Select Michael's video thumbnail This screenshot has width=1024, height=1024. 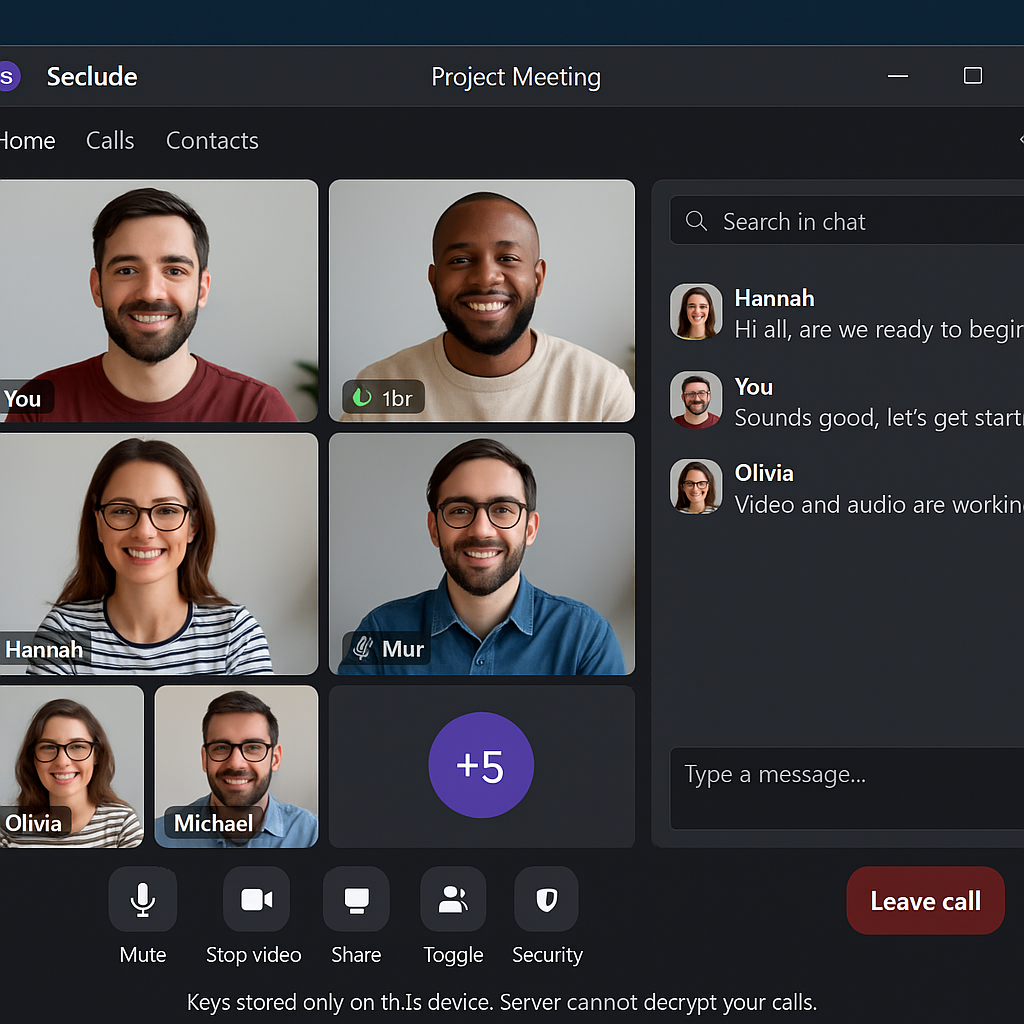(x=236, y=765)
